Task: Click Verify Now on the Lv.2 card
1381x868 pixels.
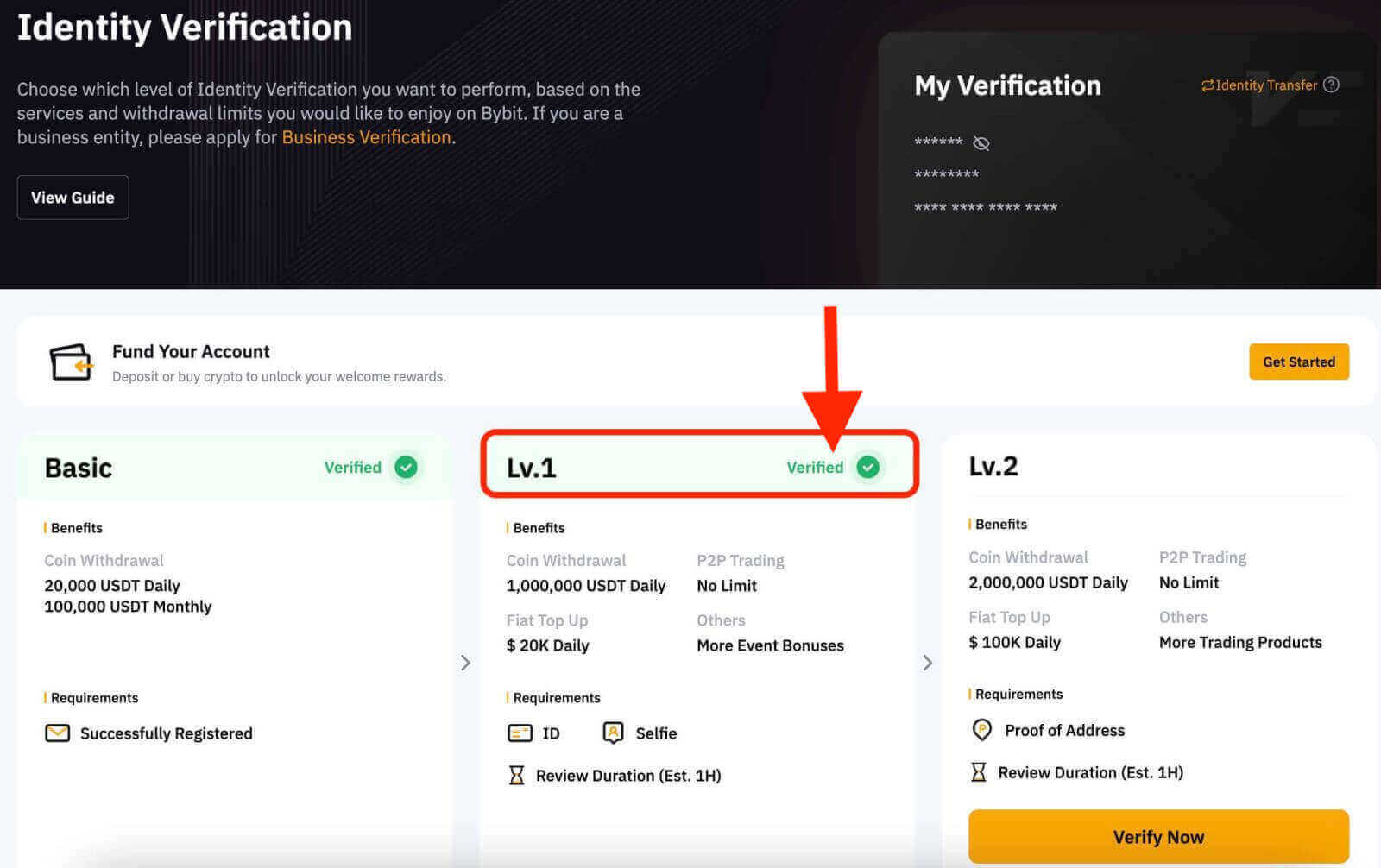Action: click(x=1157, y=836)
